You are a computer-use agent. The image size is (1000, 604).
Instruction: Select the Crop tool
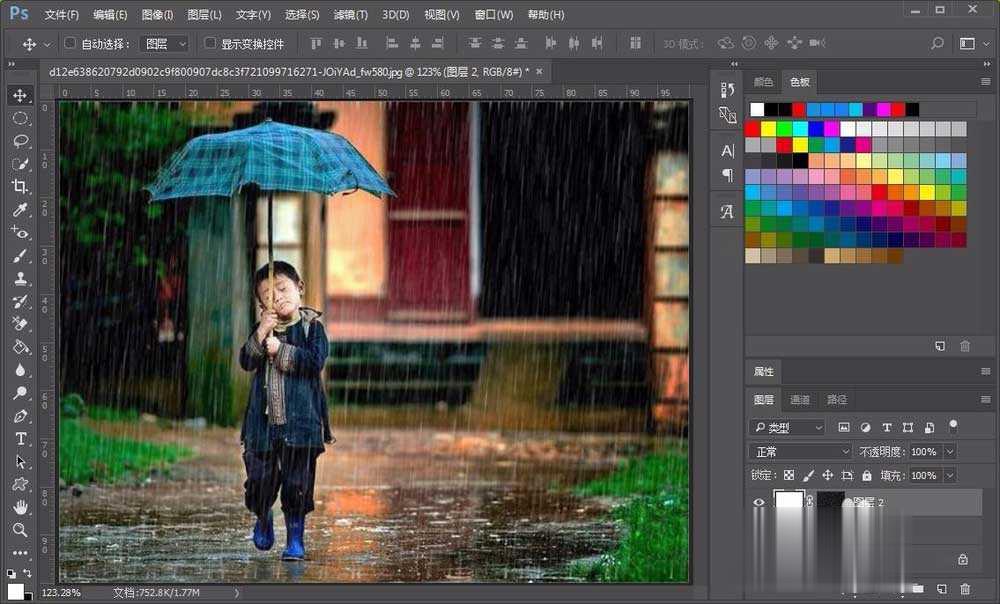pos(22,186)
